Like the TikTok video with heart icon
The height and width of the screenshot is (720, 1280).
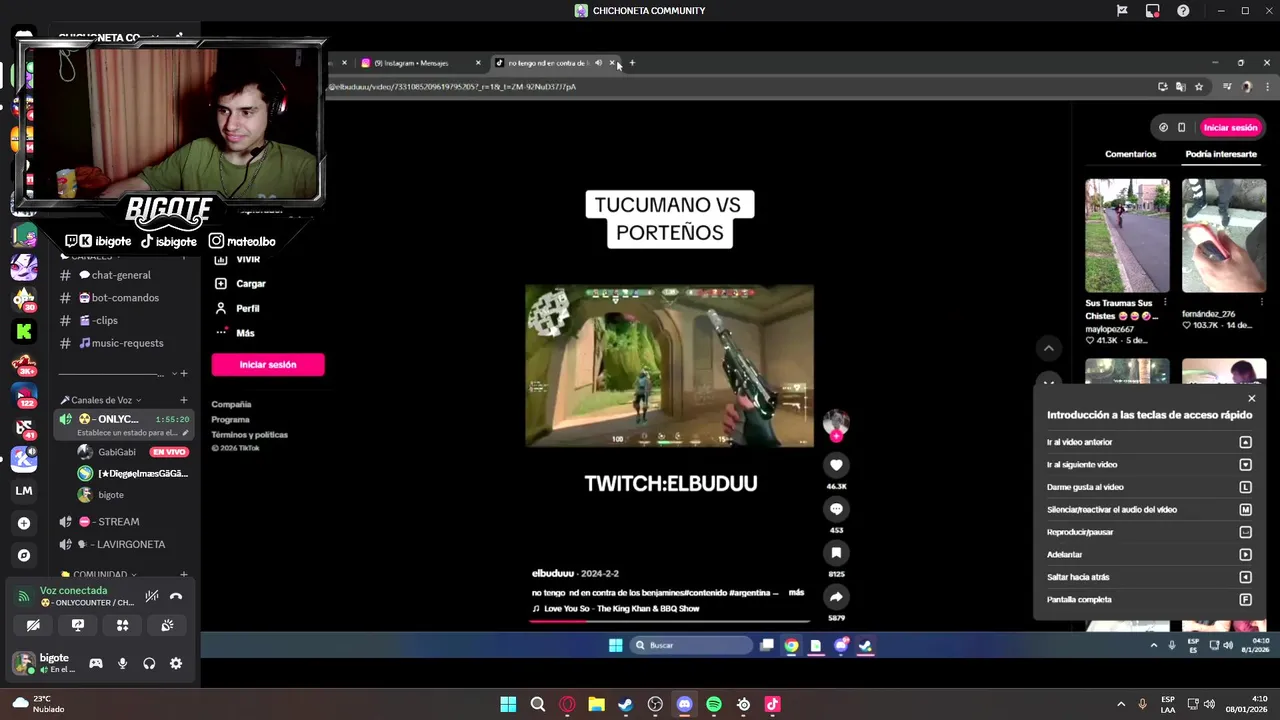coord(836,465)
